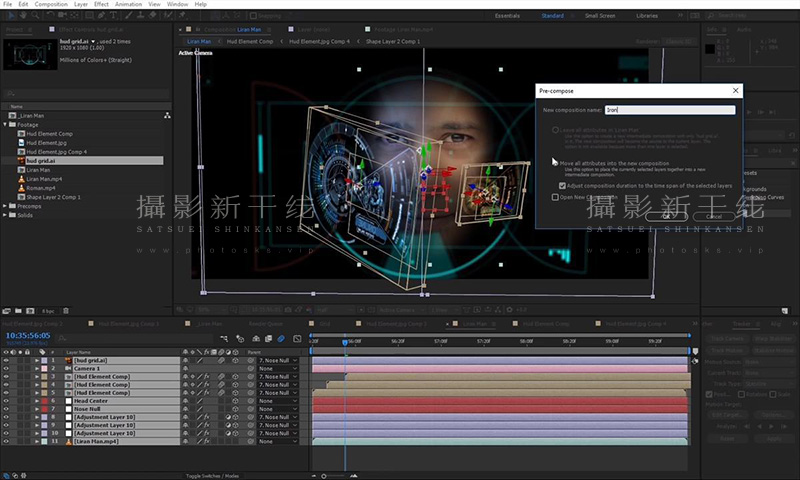Expand Camera 1 layer properties
This screenshot has height=480, width=800.
(37, 368)
